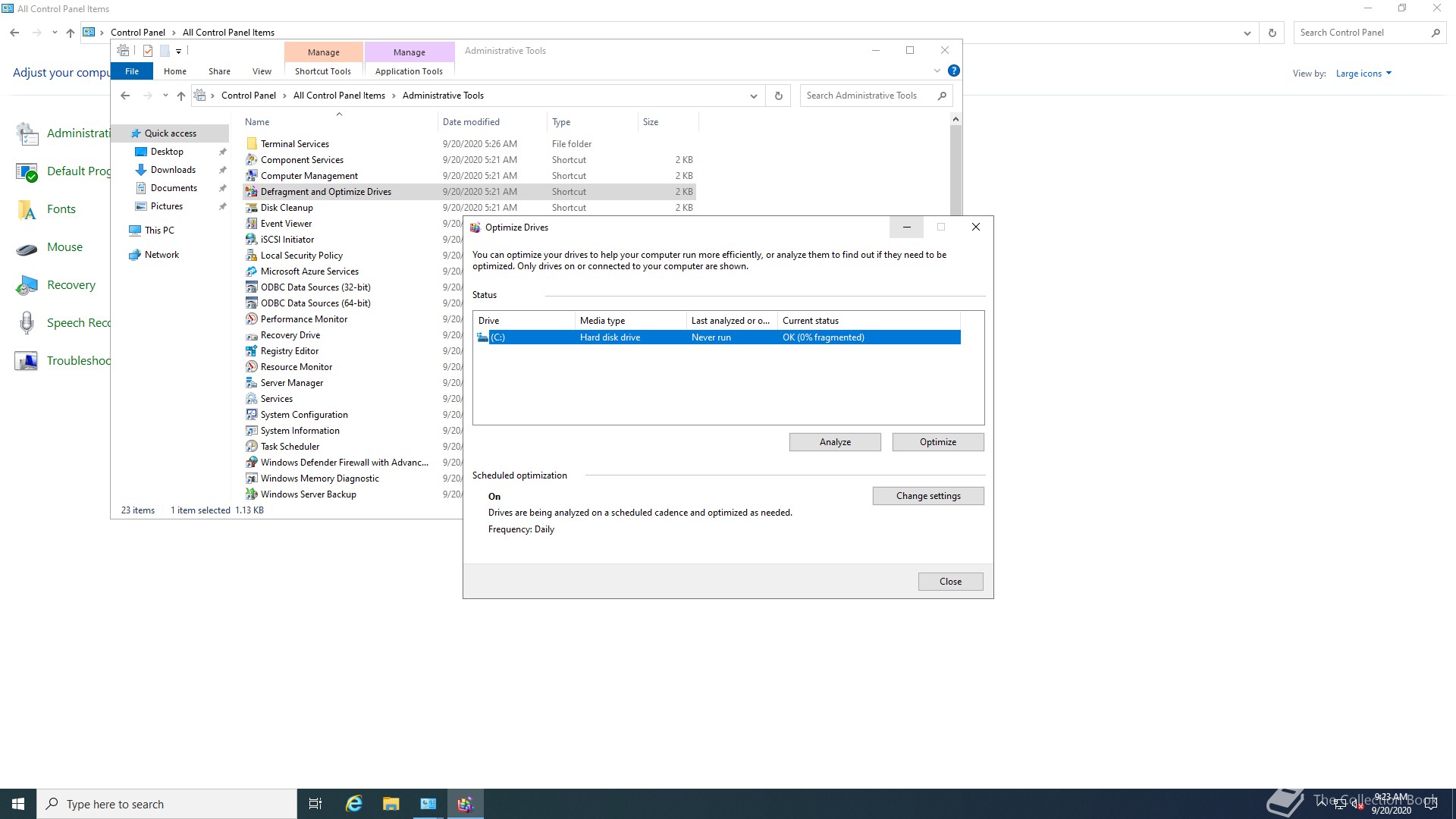The height and width of the screenshot is (819, 1456).
Task: Open the Administrative Tools address history dropdown
Action: click(753, 96)
